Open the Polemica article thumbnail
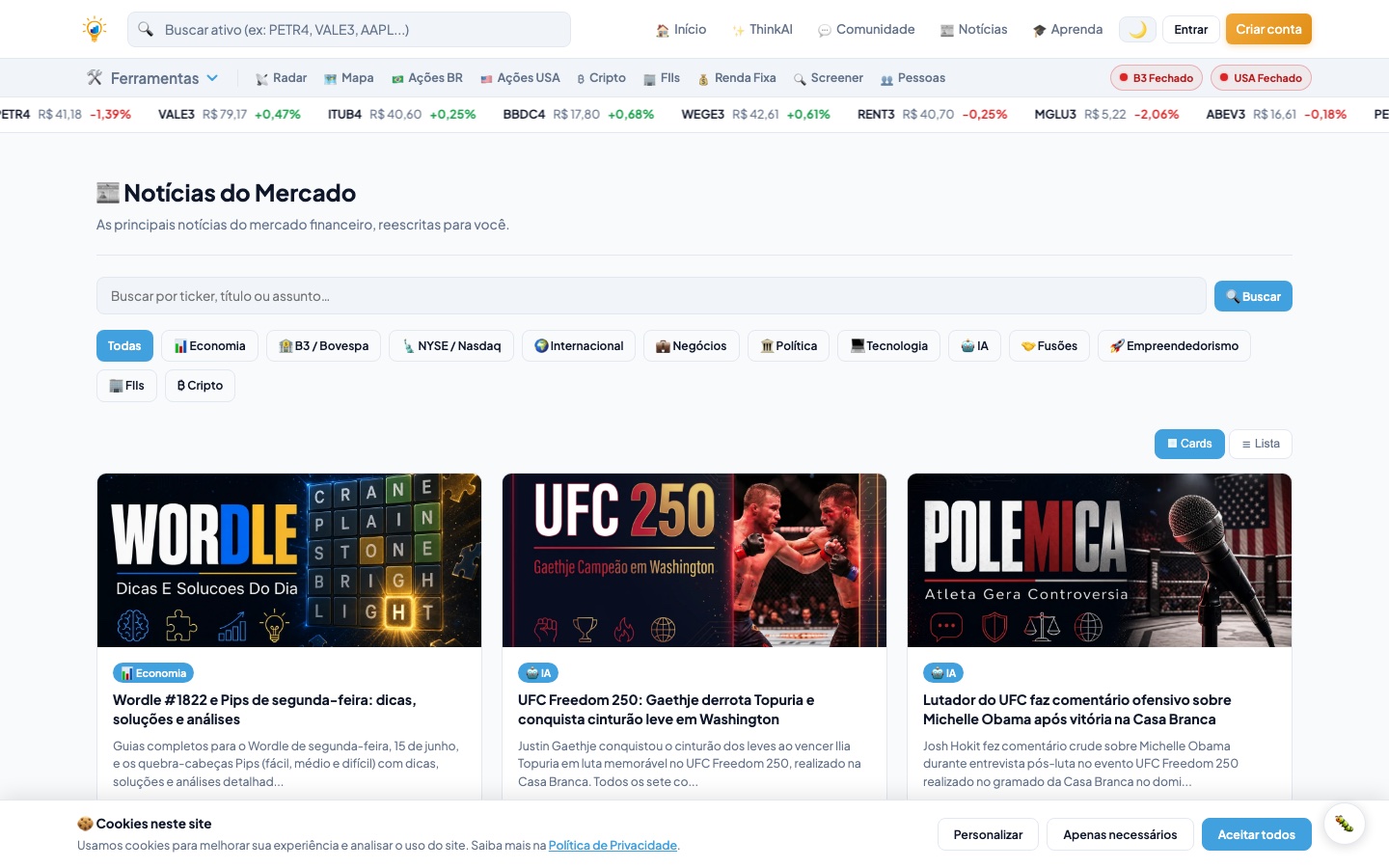The width and height of the screenshot is (1389, 868). point(1100,560)
